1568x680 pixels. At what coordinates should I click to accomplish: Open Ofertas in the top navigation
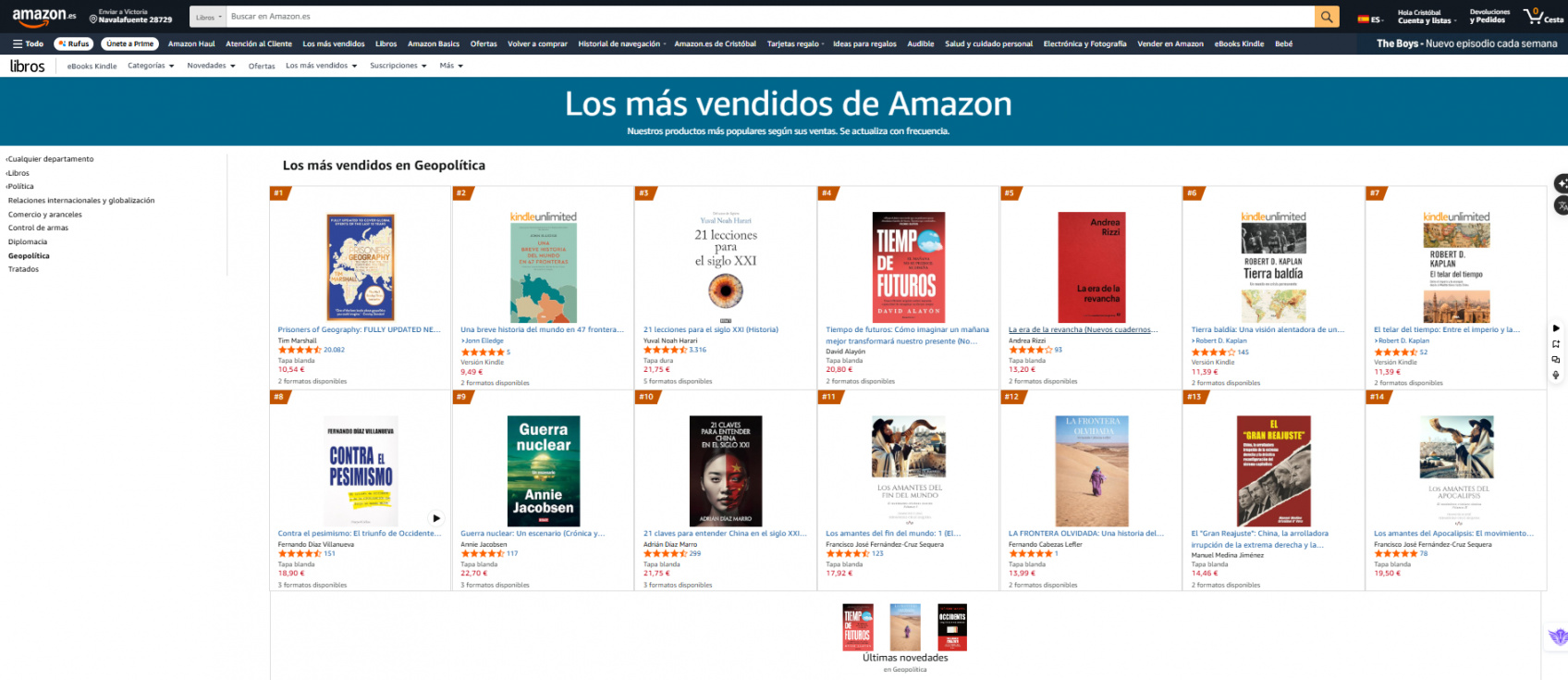click(x=484, y=43)
